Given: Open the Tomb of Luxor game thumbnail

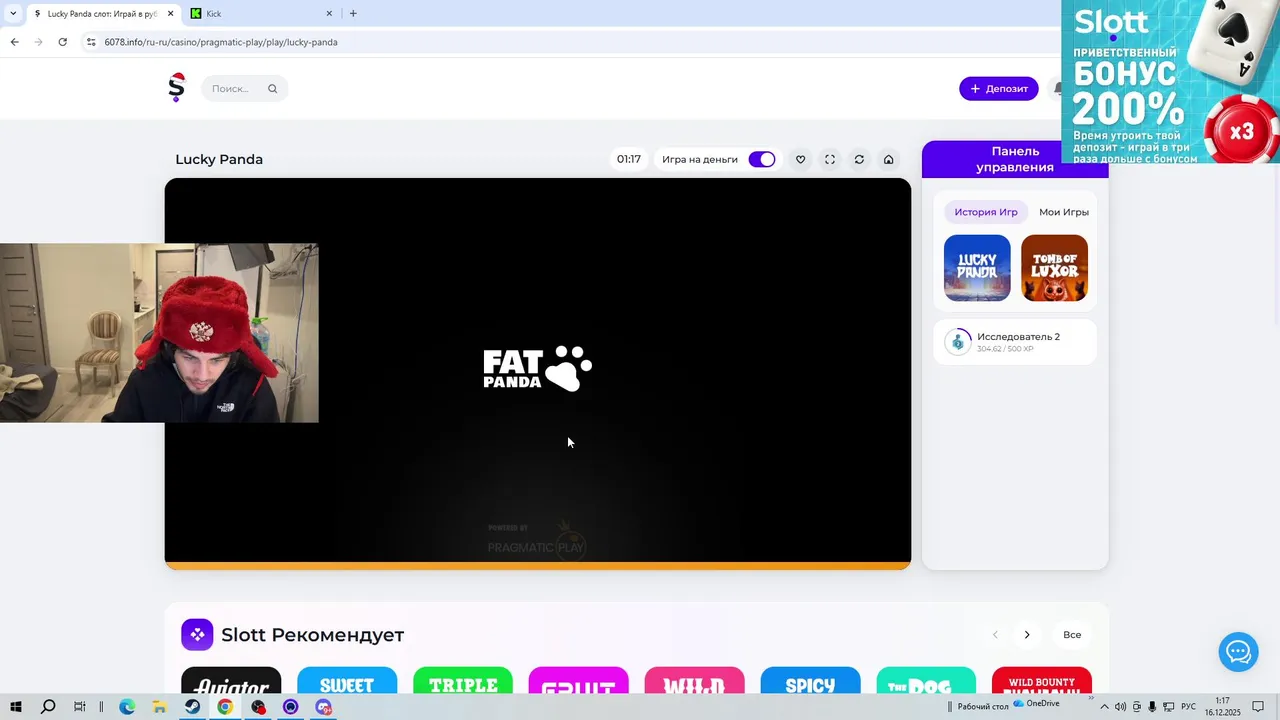Looking at the screenshot, I should pos(1054,268).
